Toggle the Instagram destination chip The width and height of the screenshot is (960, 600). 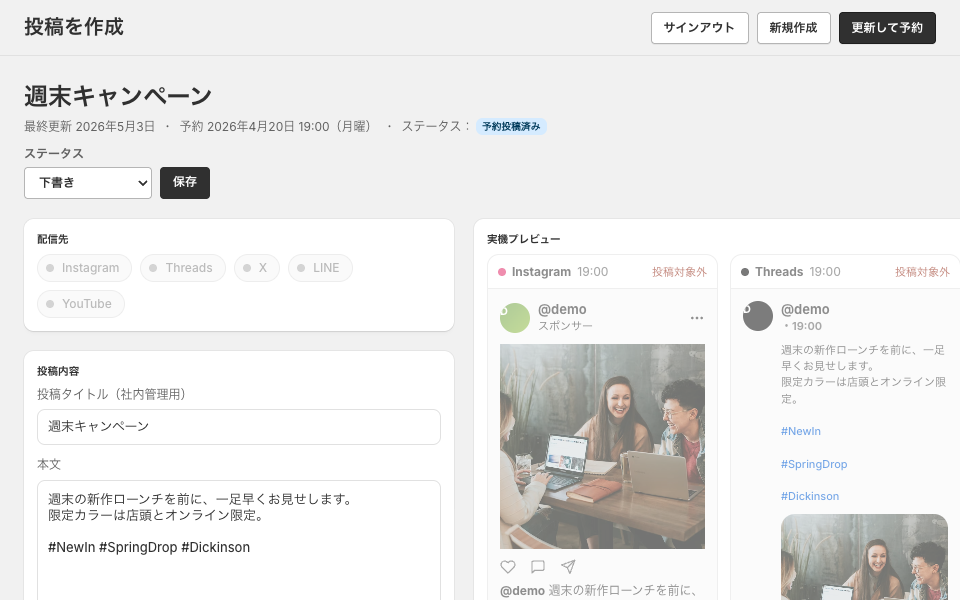tap(84, 268)
